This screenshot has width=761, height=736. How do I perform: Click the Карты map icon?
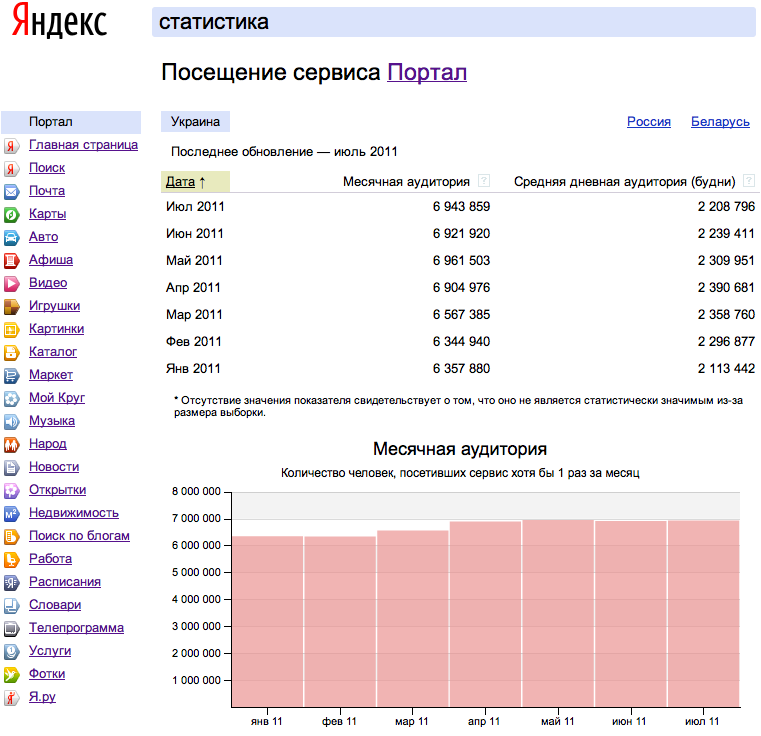(x=11, y=214)
